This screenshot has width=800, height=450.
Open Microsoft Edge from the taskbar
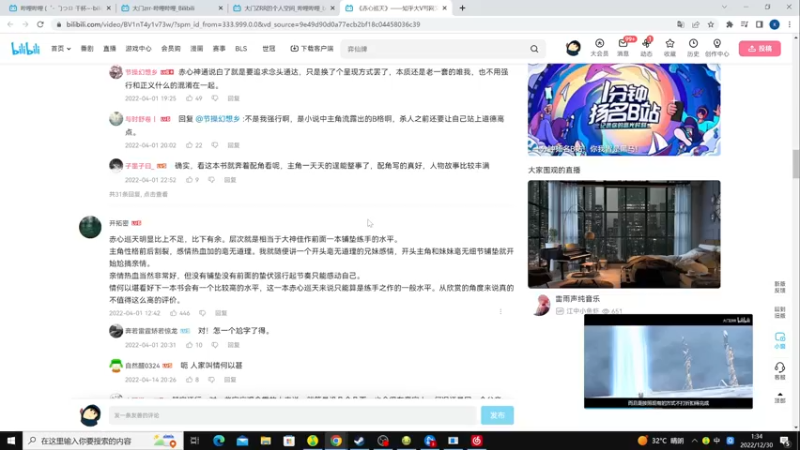(219, 440)
